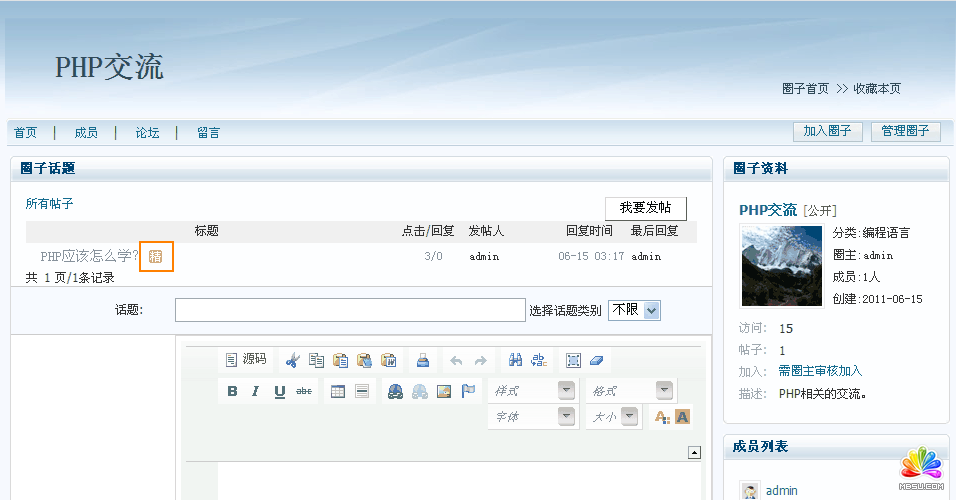Open the text color picker icon

click(x=661, y=417)
